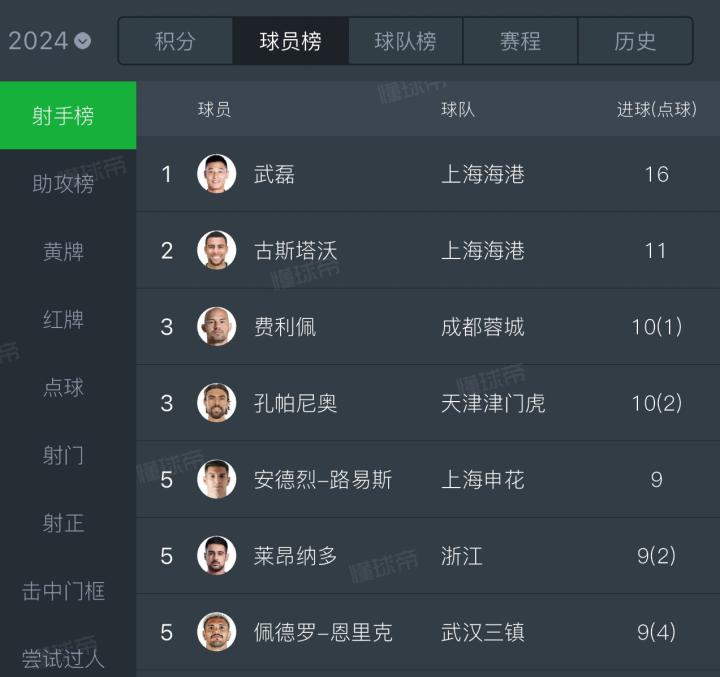The image size is (720, 677).
Task: Show the 助攻榜 ranking
Action: click(x=63, y=184)
